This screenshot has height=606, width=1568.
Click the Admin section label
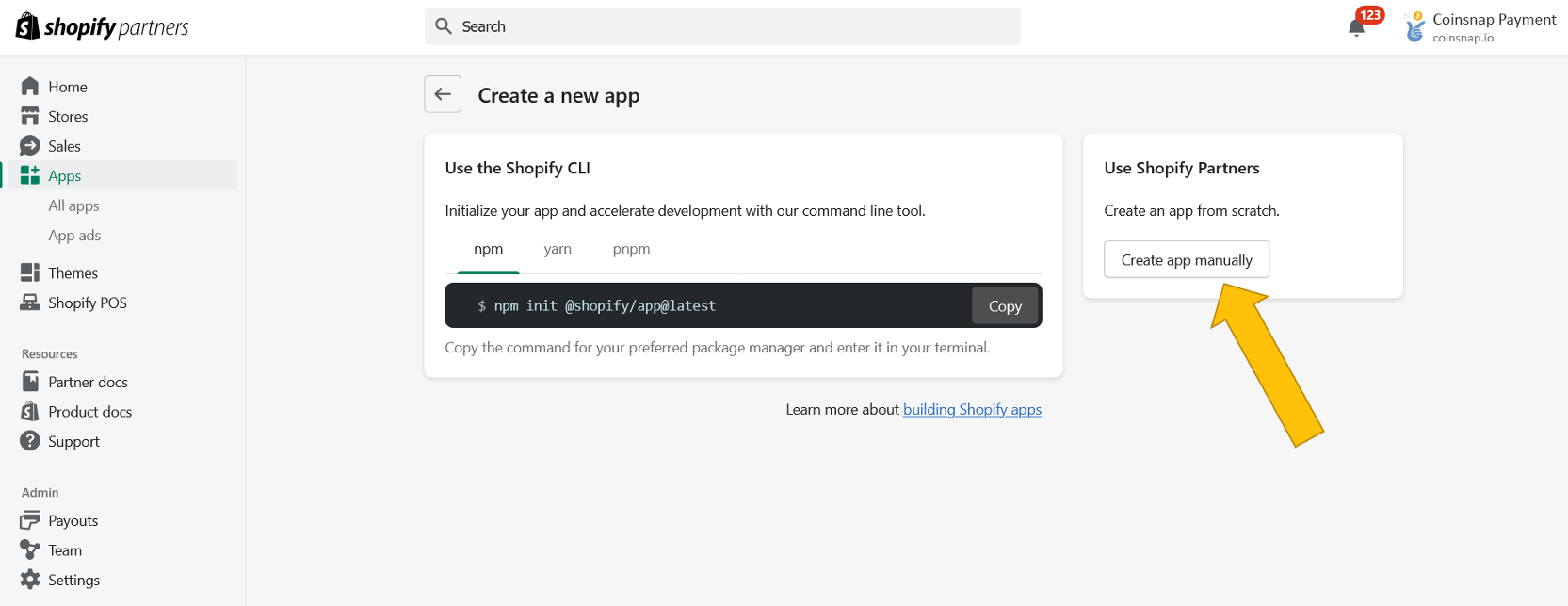[40, 493]
